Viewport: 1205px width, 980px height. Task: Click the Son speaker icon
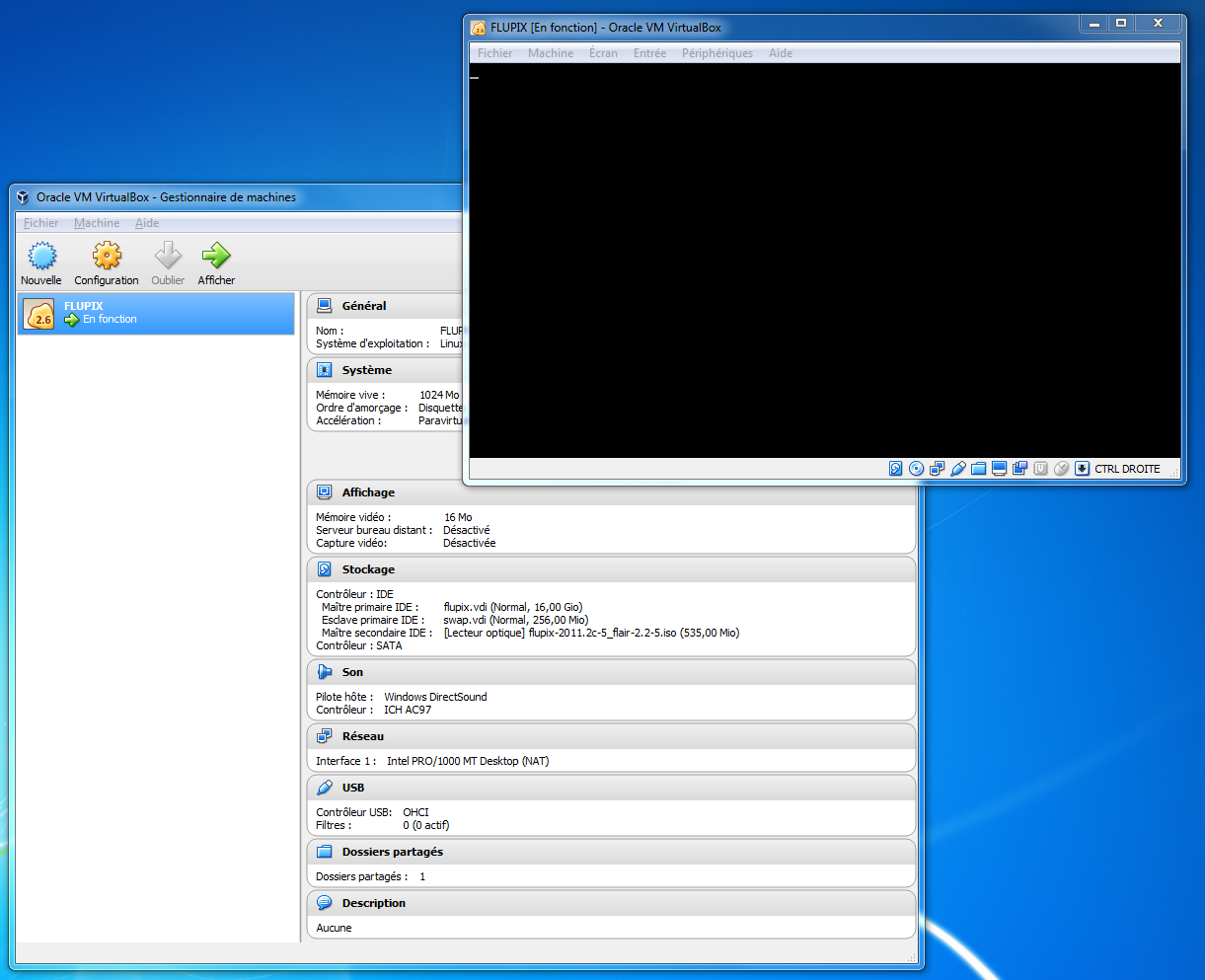pyautogui.click(x=325, y=672)
